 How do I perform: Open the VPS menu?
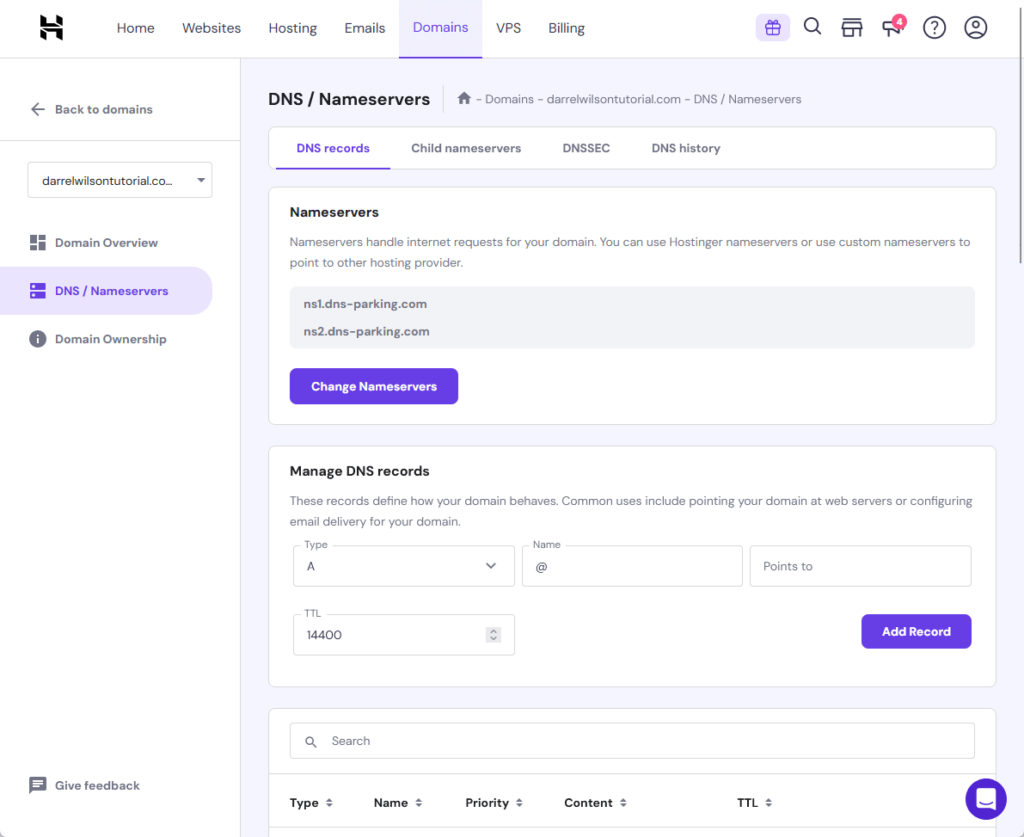point(508,28)
